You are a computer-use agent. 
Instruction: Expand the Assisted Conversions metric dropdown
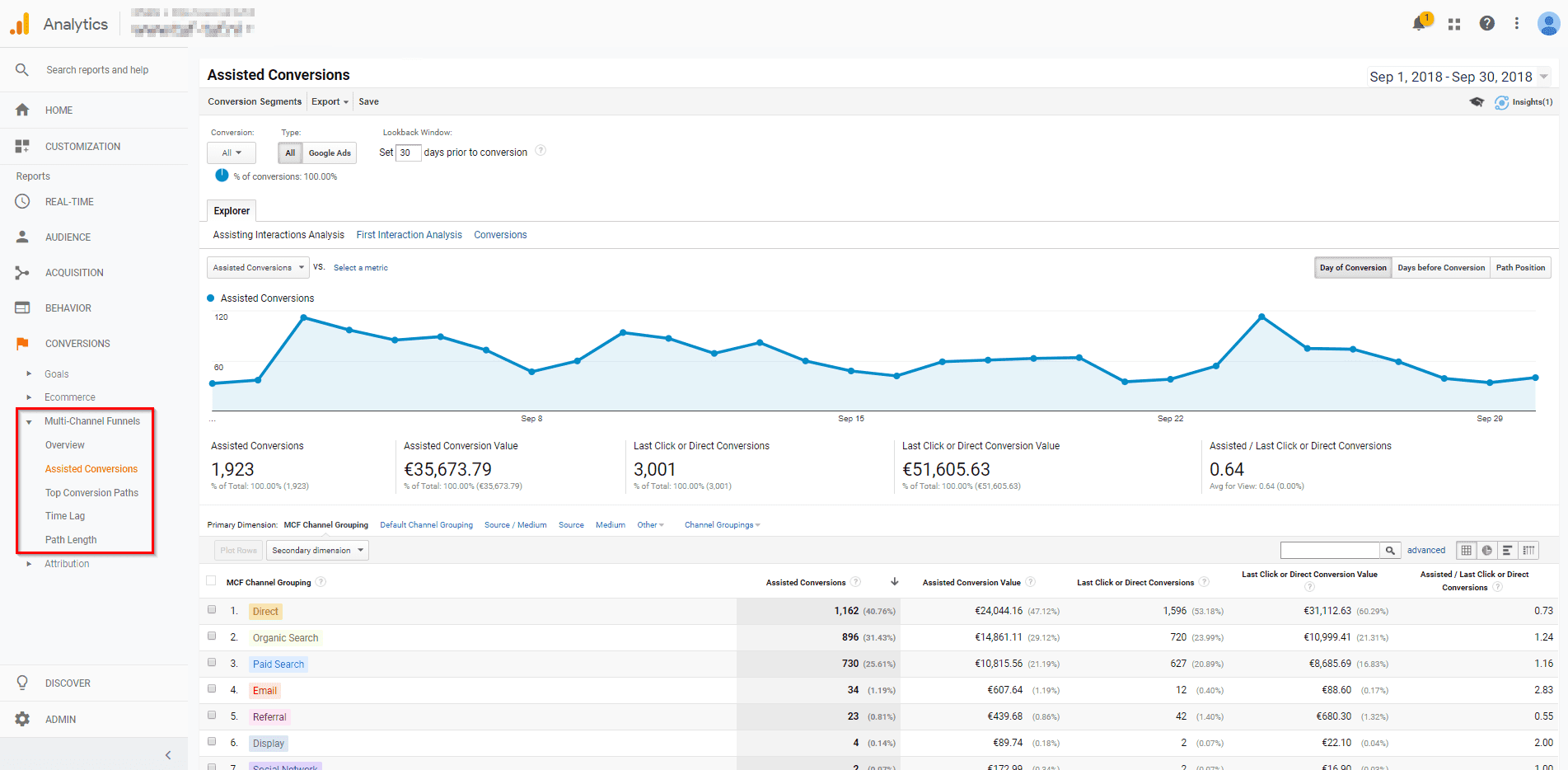258,268
